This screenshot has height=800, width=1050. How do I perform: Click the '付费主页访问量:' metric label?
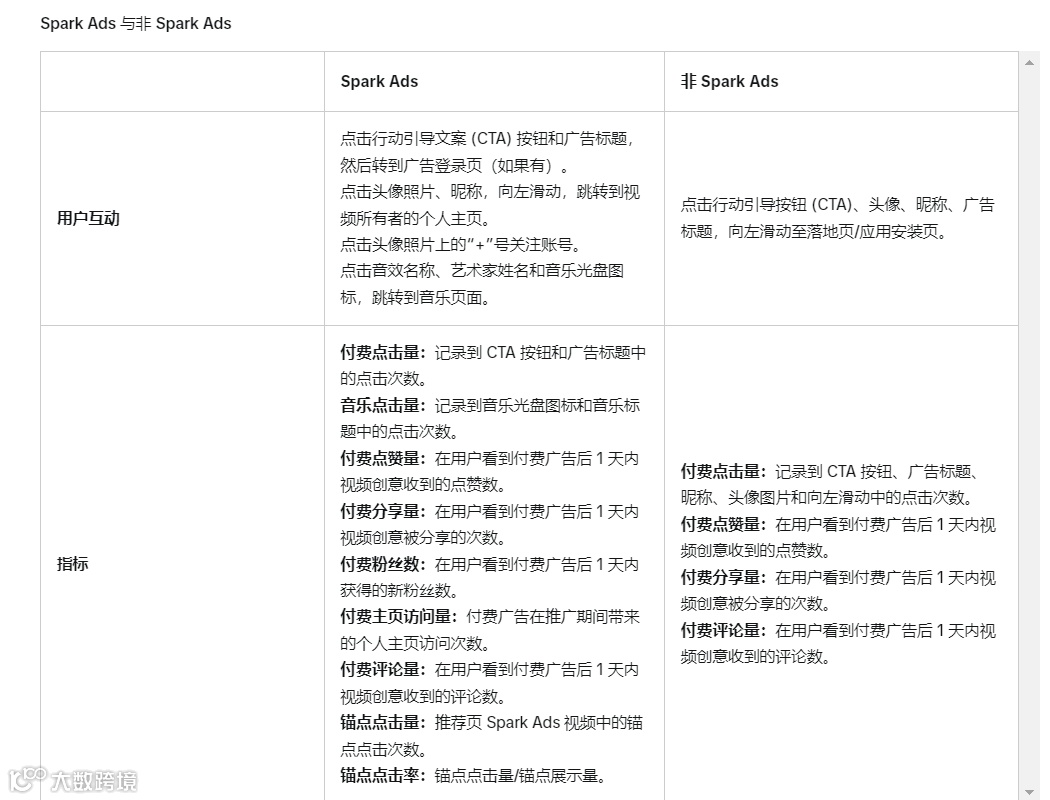click(x=399, y=617)
